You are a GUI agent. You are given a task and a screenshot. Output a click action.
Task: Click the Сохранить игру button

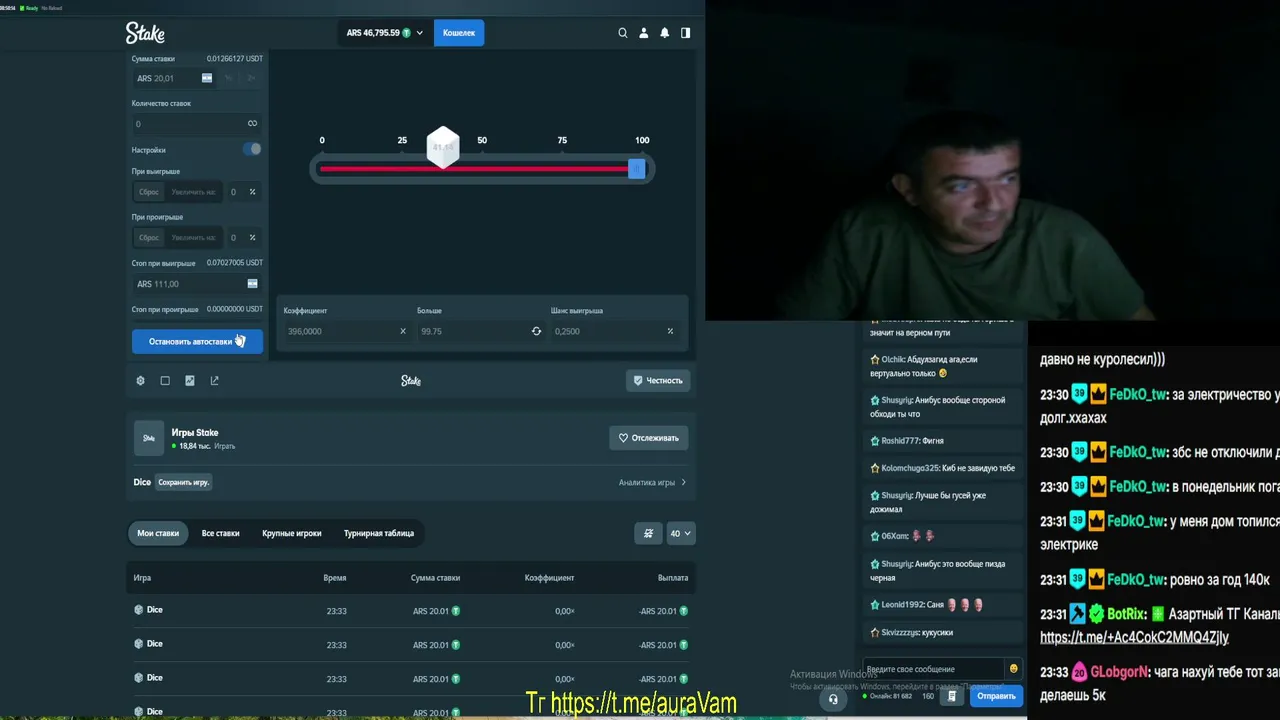(x=184, y=482)
